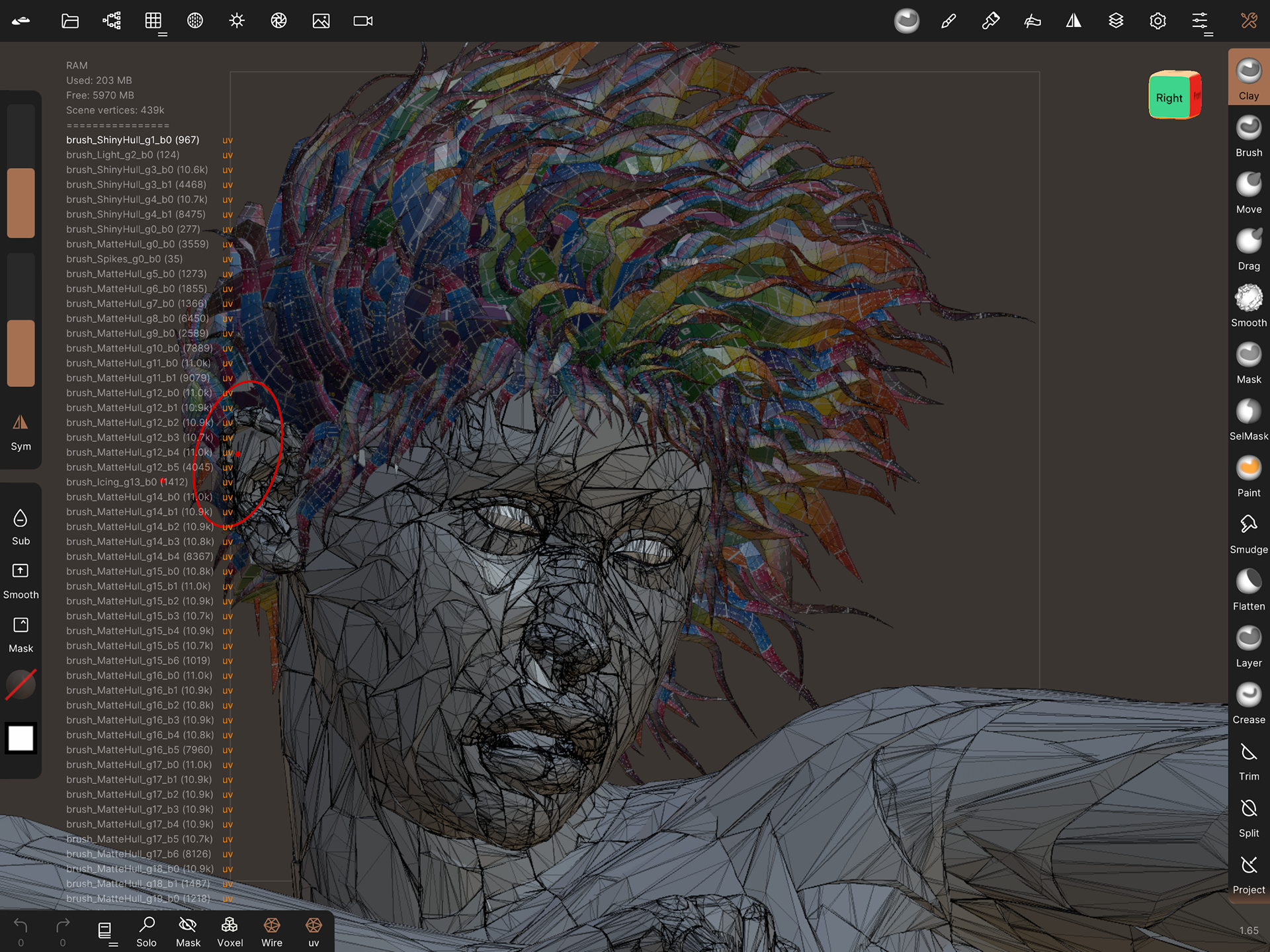Screen dimensions: 1270x952
Task: Click the Voxel remesh button
Action: (230, 931)
